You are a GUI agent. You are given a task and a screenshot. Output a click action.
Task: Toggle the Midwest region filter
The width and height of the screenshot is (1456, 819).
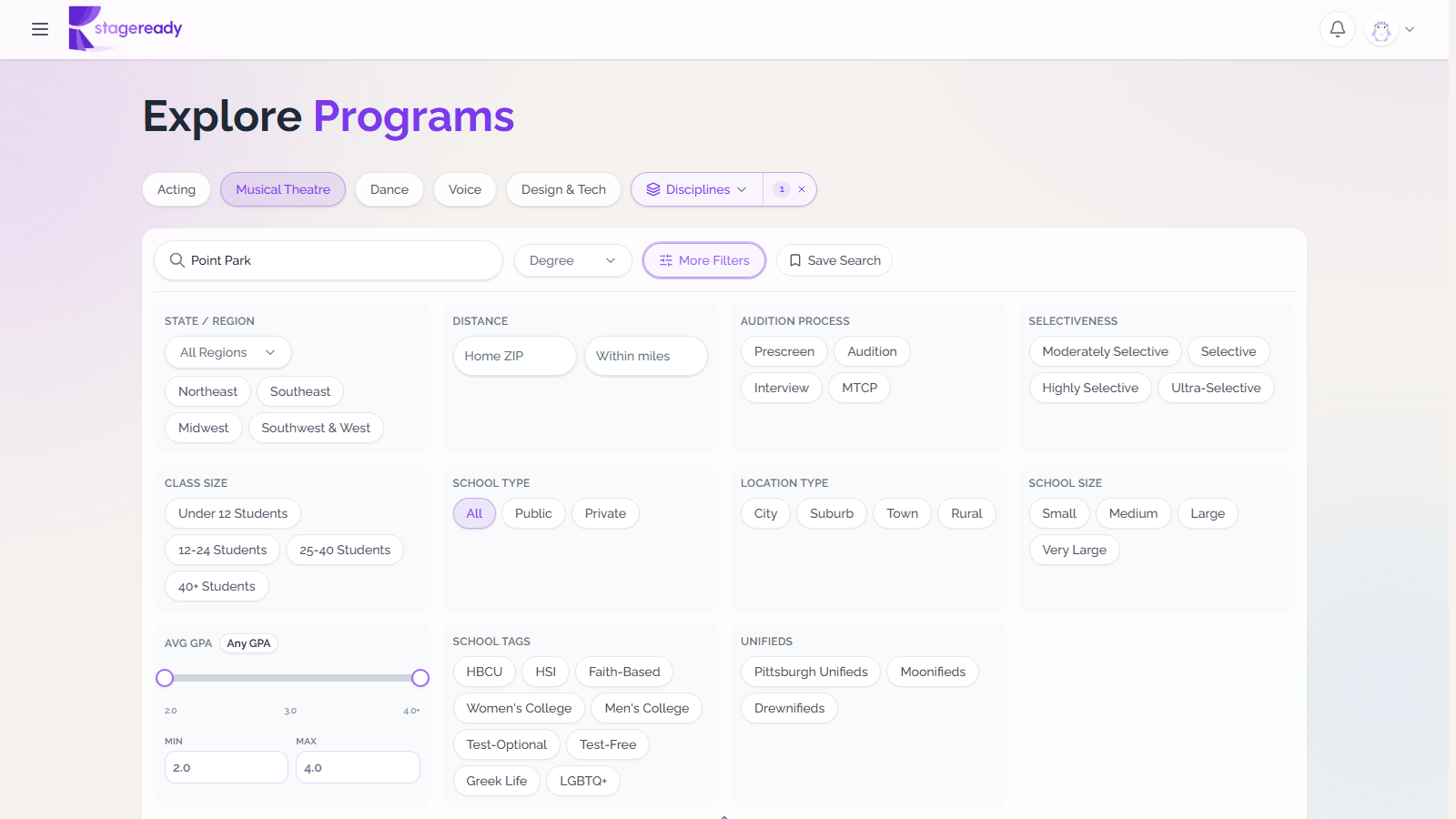[204, 428]
